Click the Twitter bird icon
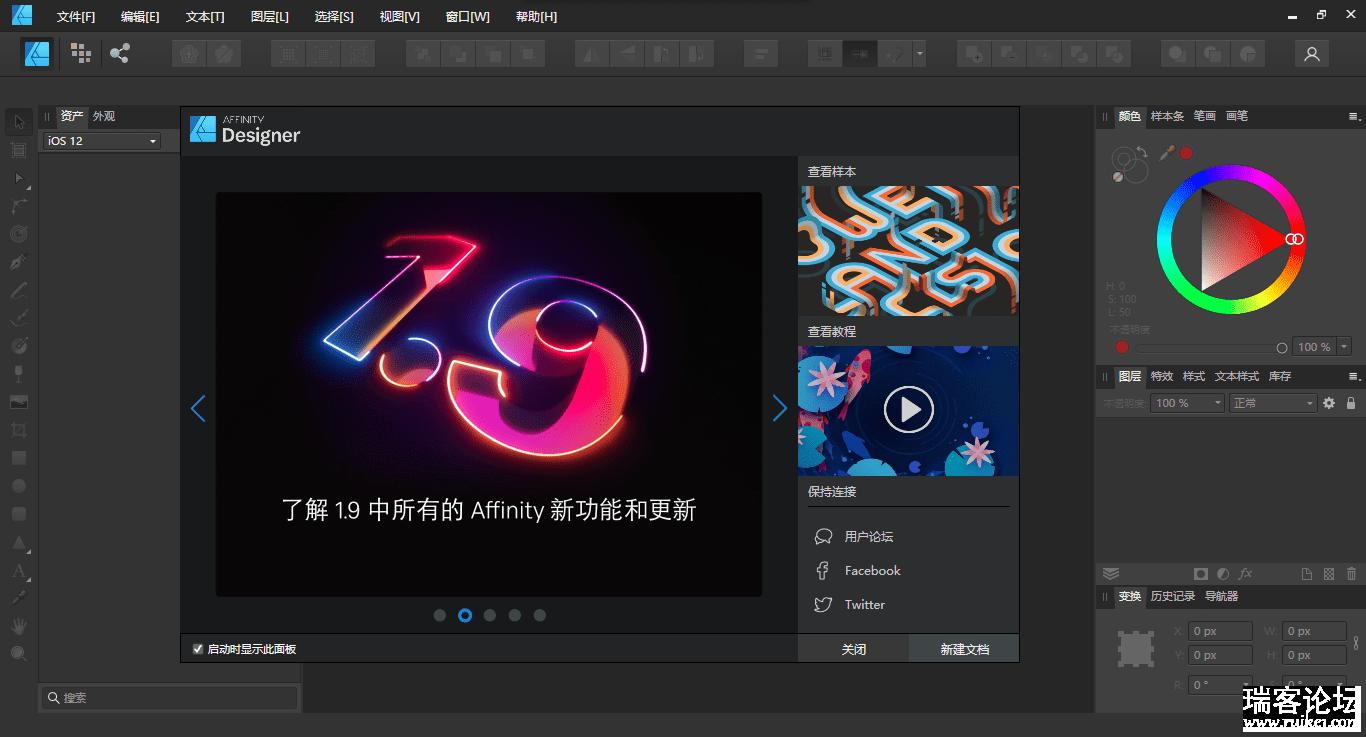 click(823, 605)
